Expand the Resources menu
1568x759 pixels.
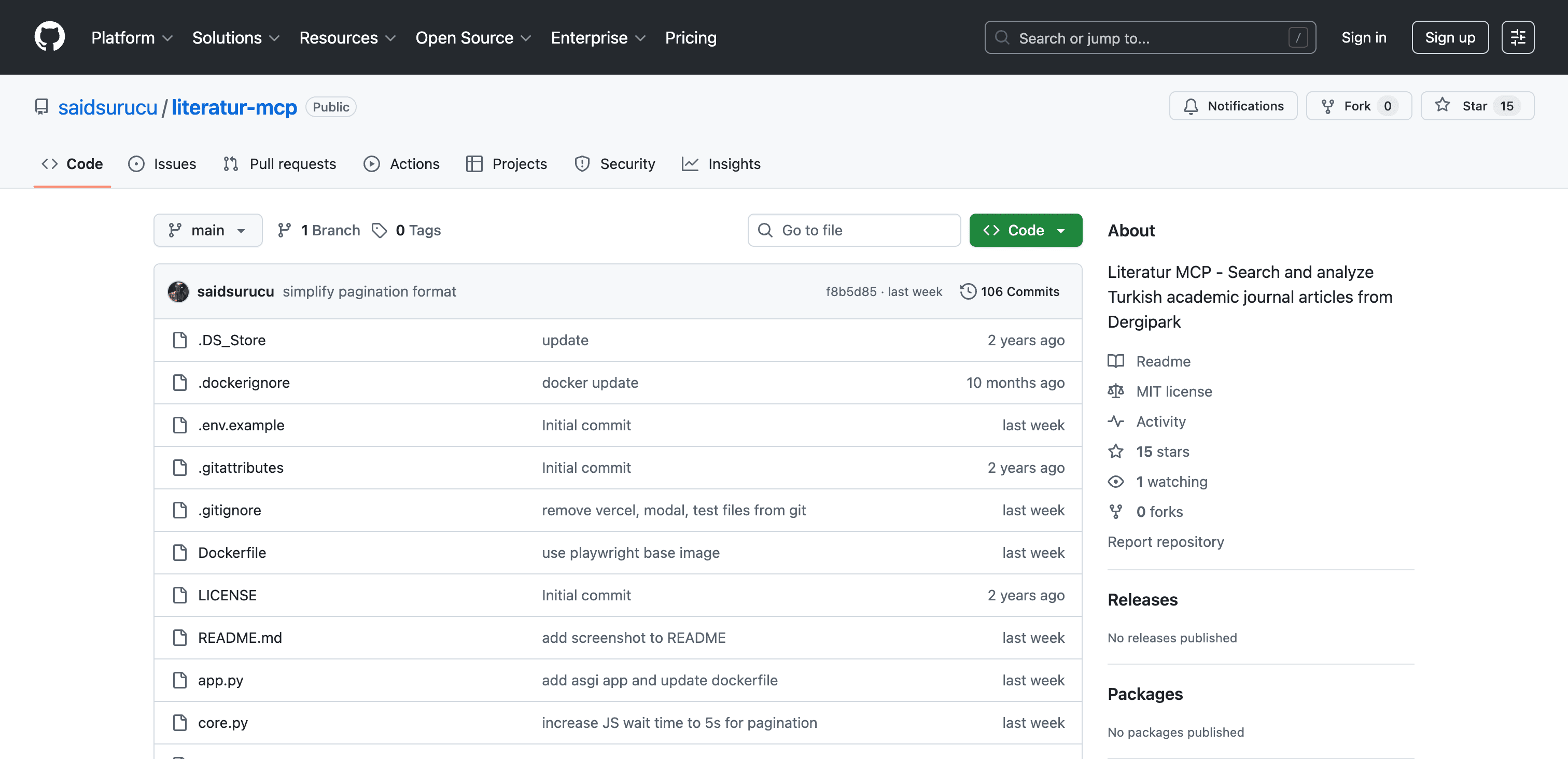tap(347, 38)
